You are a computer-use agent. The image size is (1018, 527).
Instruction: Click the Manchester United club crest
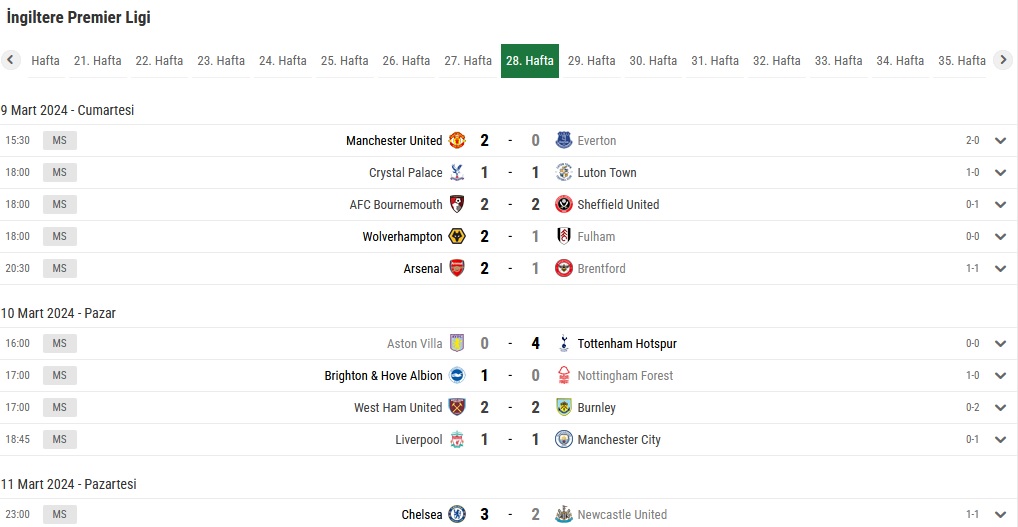[457, 140]
